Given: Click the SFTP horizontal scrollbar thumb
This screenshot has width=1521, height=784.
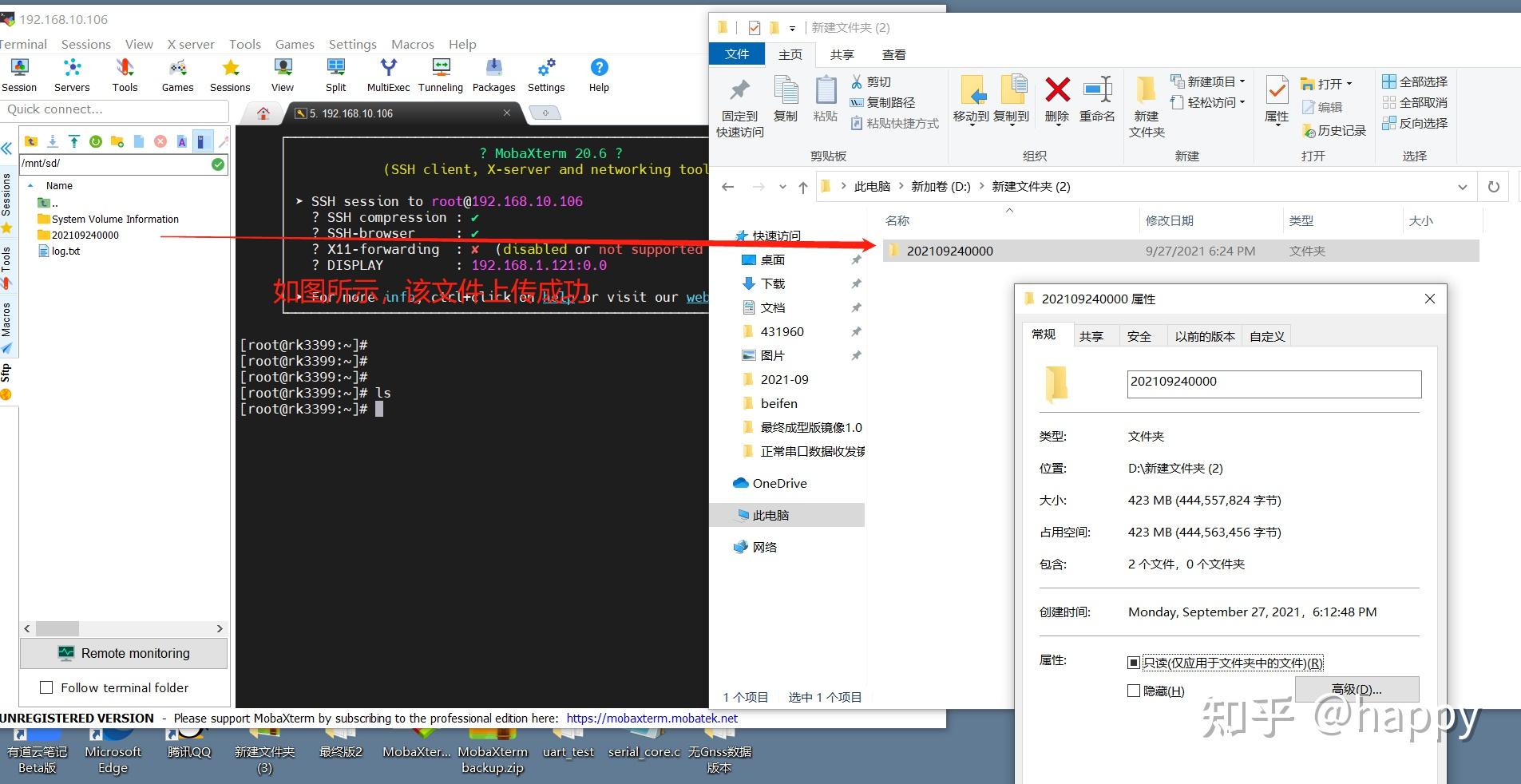Looking at the screenshot, I should tap(57, 628).
